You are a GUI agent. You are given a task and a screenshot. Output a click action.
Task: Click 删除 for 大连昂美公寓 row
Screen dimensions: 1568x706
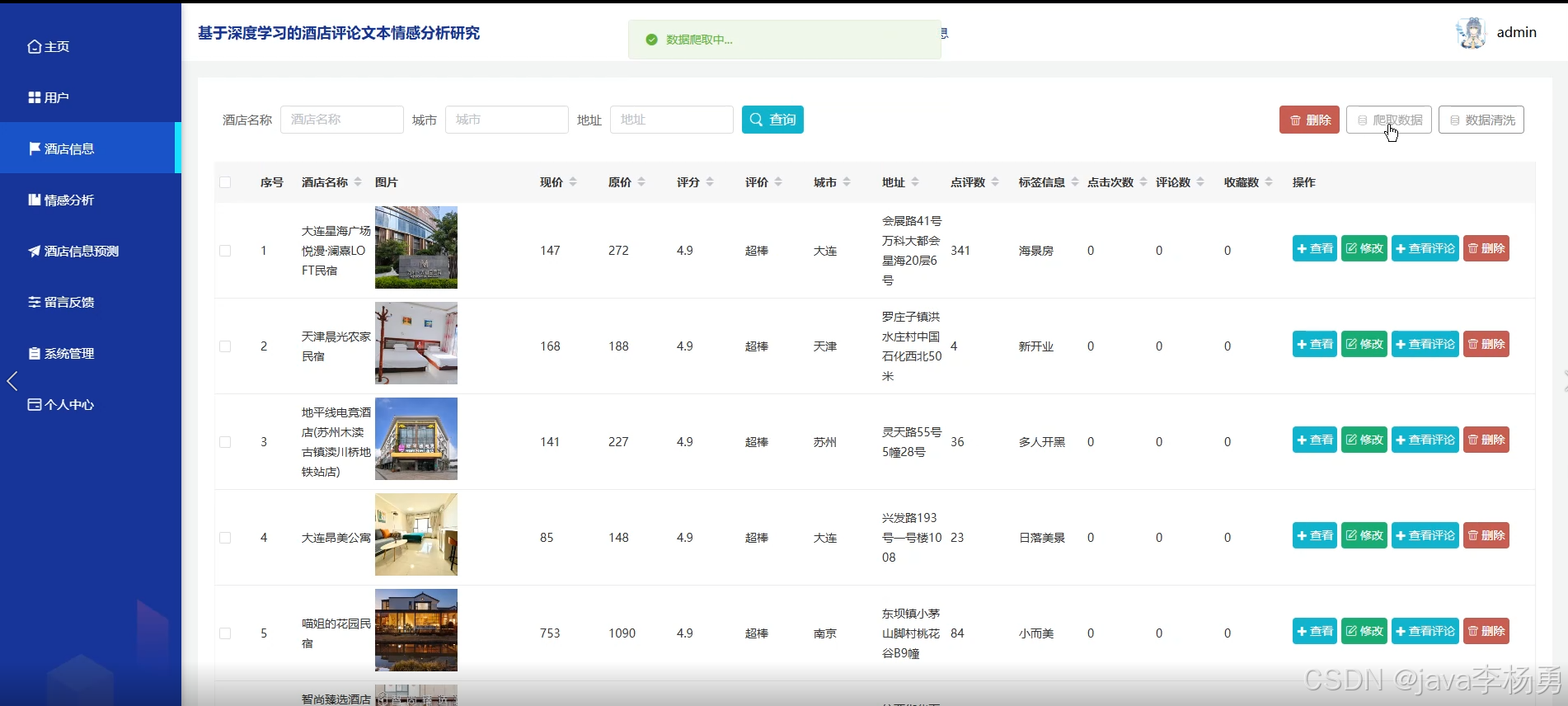pyautogui.click(x=1486, y=535)
